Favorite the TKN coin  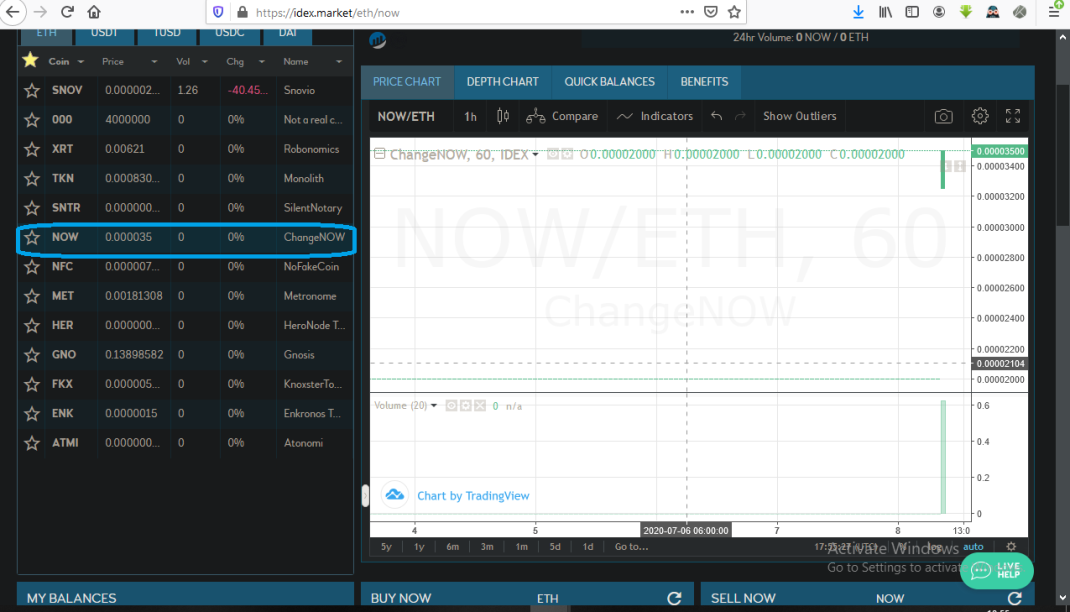[31, 179]
